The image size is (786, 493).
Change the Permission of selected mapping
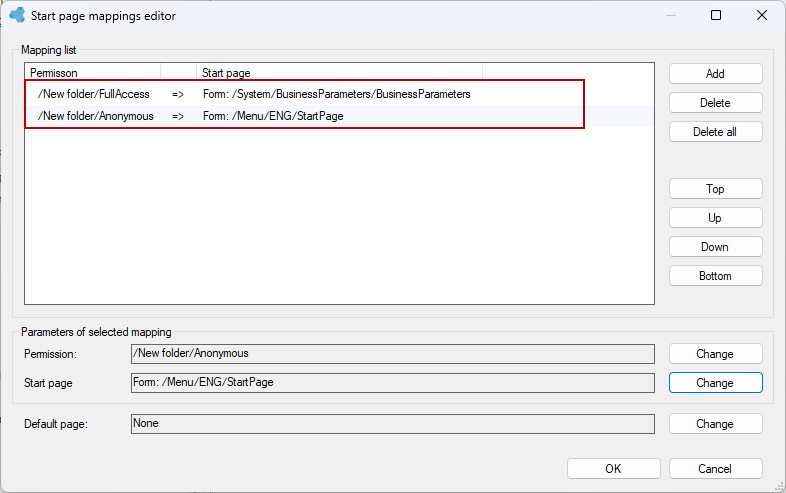[x=715, y=354]
